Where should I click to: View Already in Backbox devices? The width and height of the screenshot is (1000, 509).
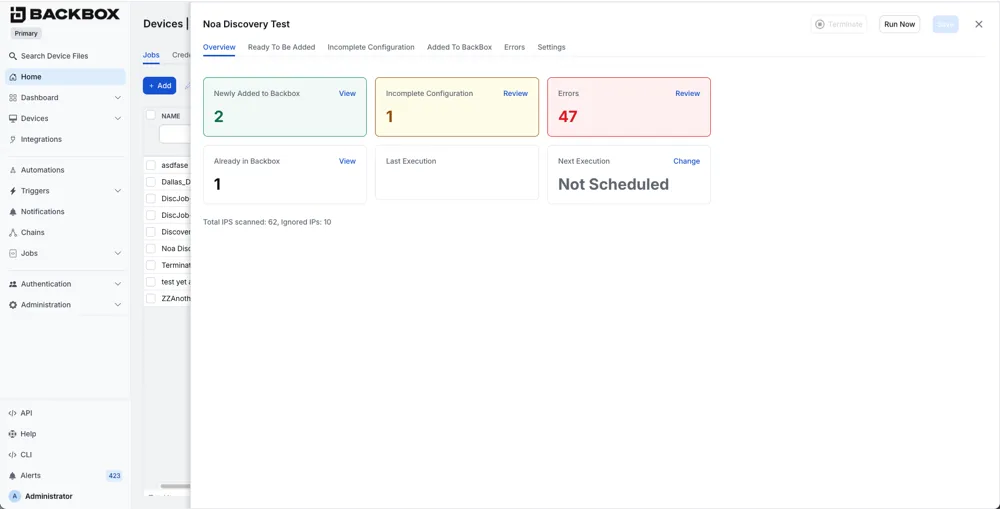(347, 161)
